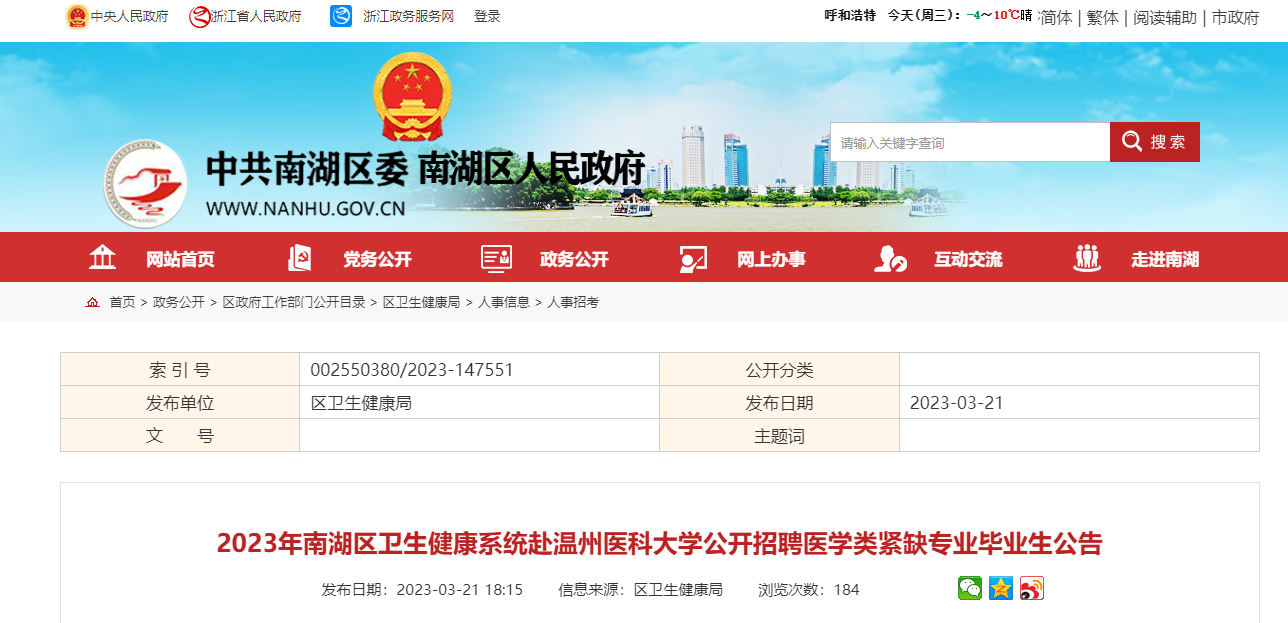This screenshot has width=1288, height=623.
Task: Click the article title 2023年南湖区卫生健康系统
Action: [659, 544]
